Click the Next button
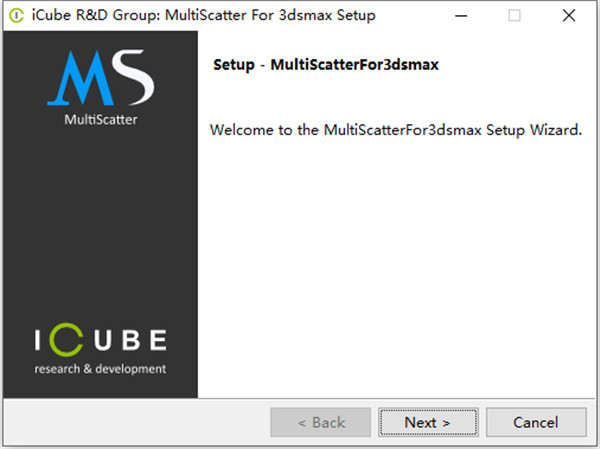The image size is (600, 449). click(x=428, y=422)
